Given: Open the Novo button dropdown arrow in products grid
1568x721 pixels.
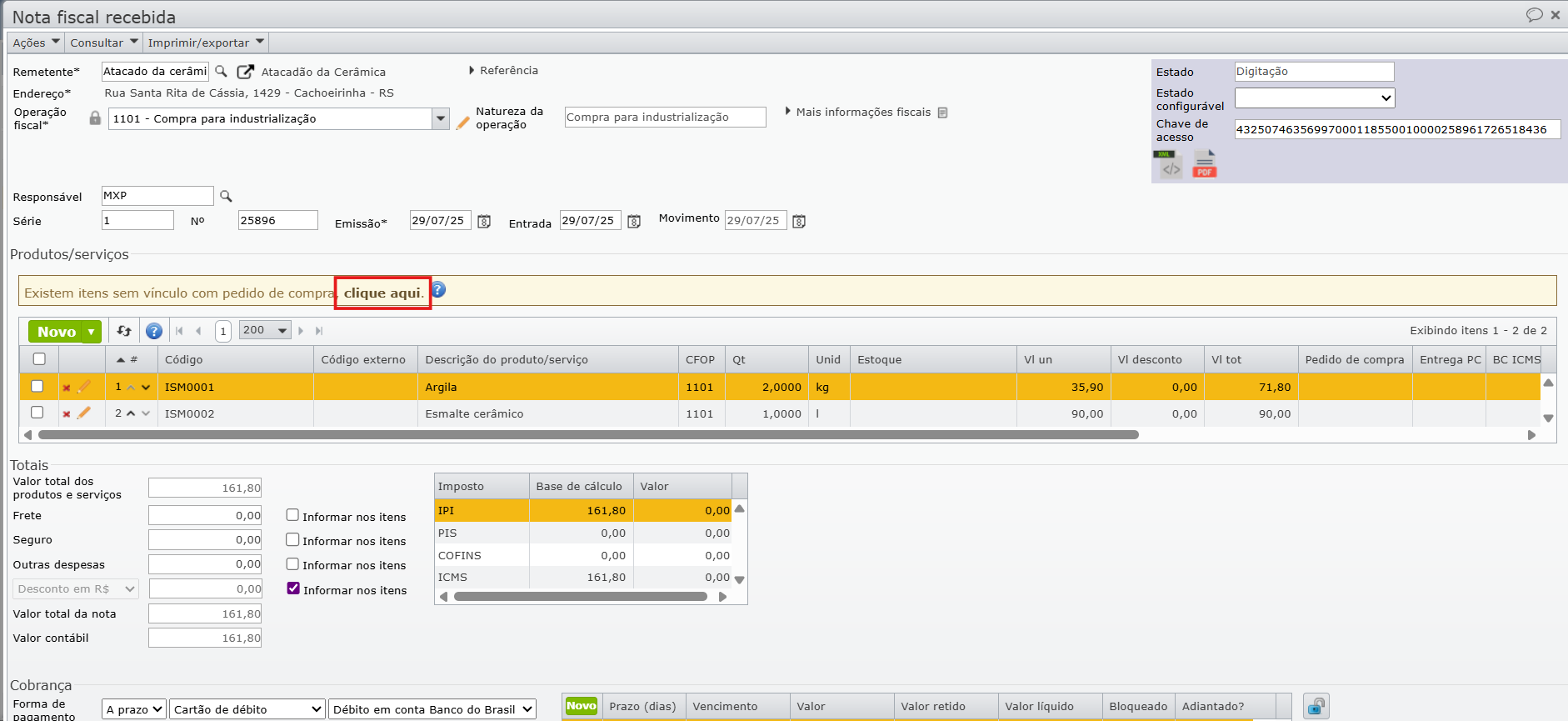Looking at the screenshot, I should [x=92, y=332].
